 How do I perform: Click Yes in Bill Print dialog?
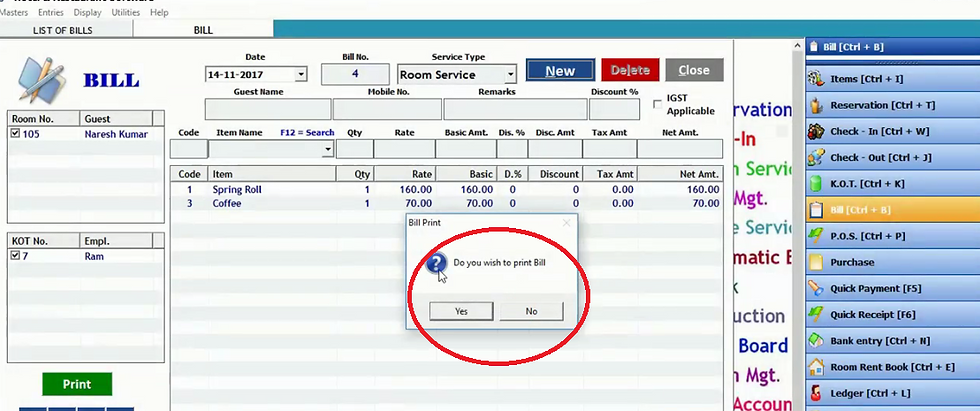(x=461, y=311)
